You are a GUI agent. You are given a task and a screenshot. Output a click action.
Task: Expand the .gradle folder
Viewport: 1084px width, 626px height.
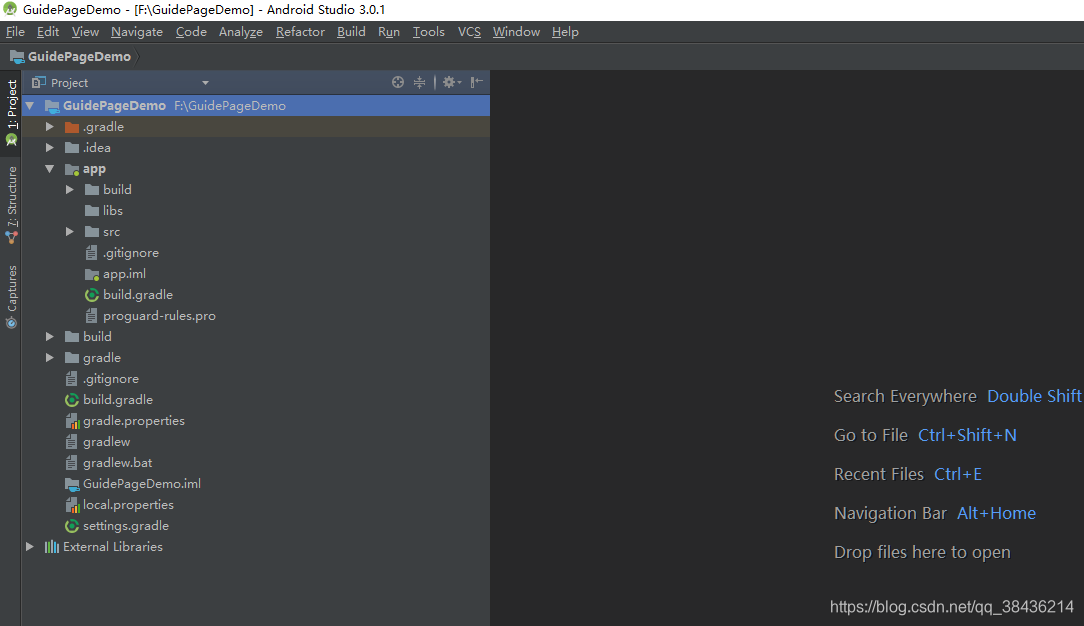(50, 127)
